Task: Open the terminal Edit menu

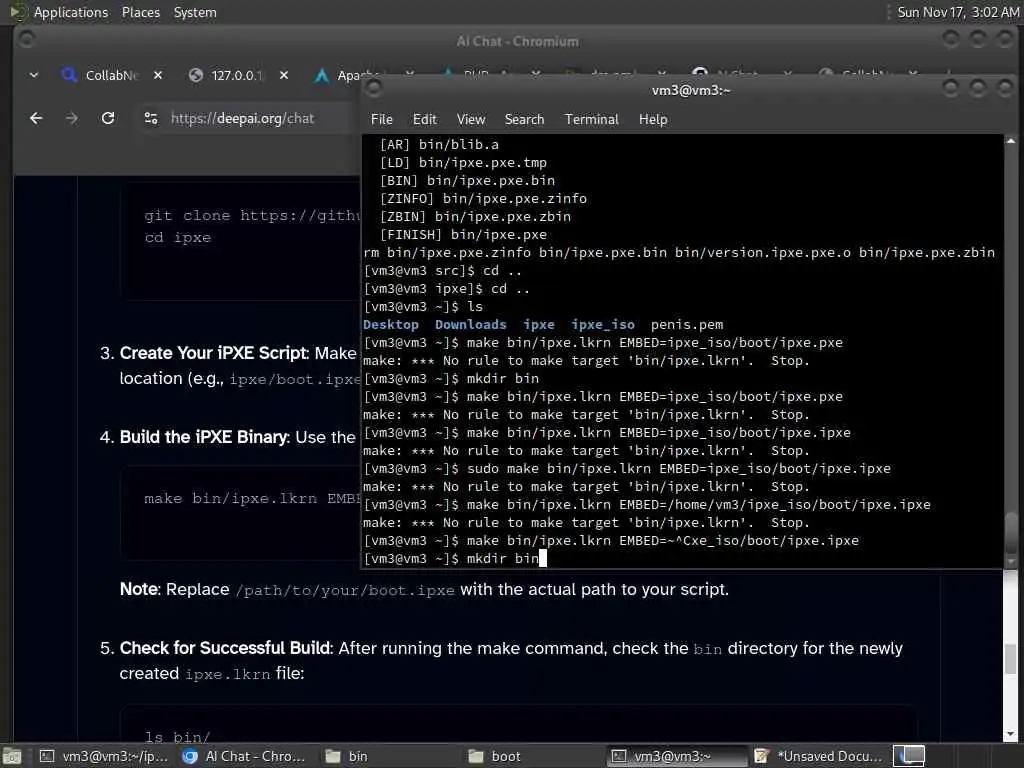Action: click(x=424, y=119)
